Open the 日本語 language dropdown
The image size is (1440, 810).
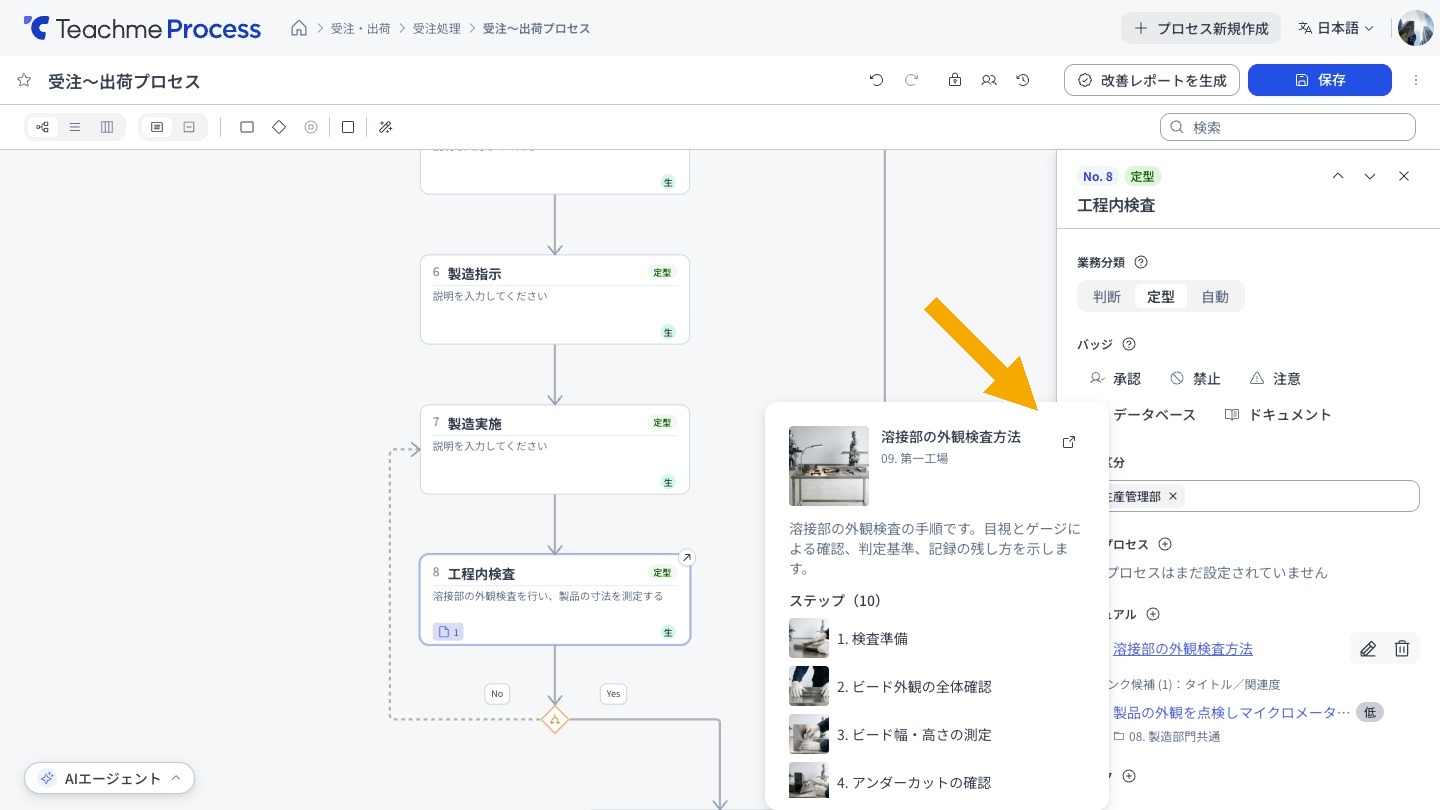pos(1336,28)
